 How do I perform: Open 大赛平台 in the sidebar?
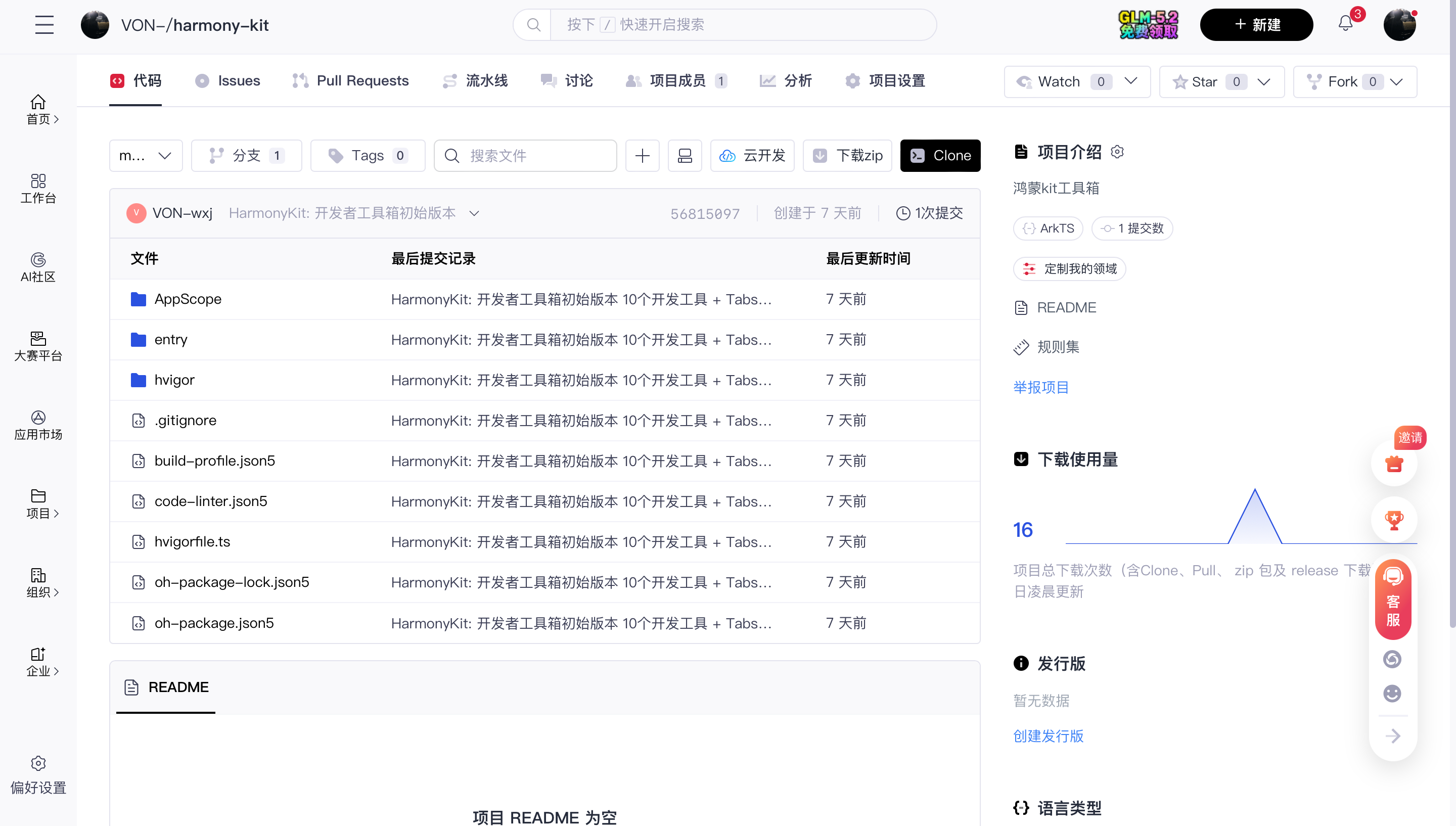pyautogui.click(x=38, y=347)
